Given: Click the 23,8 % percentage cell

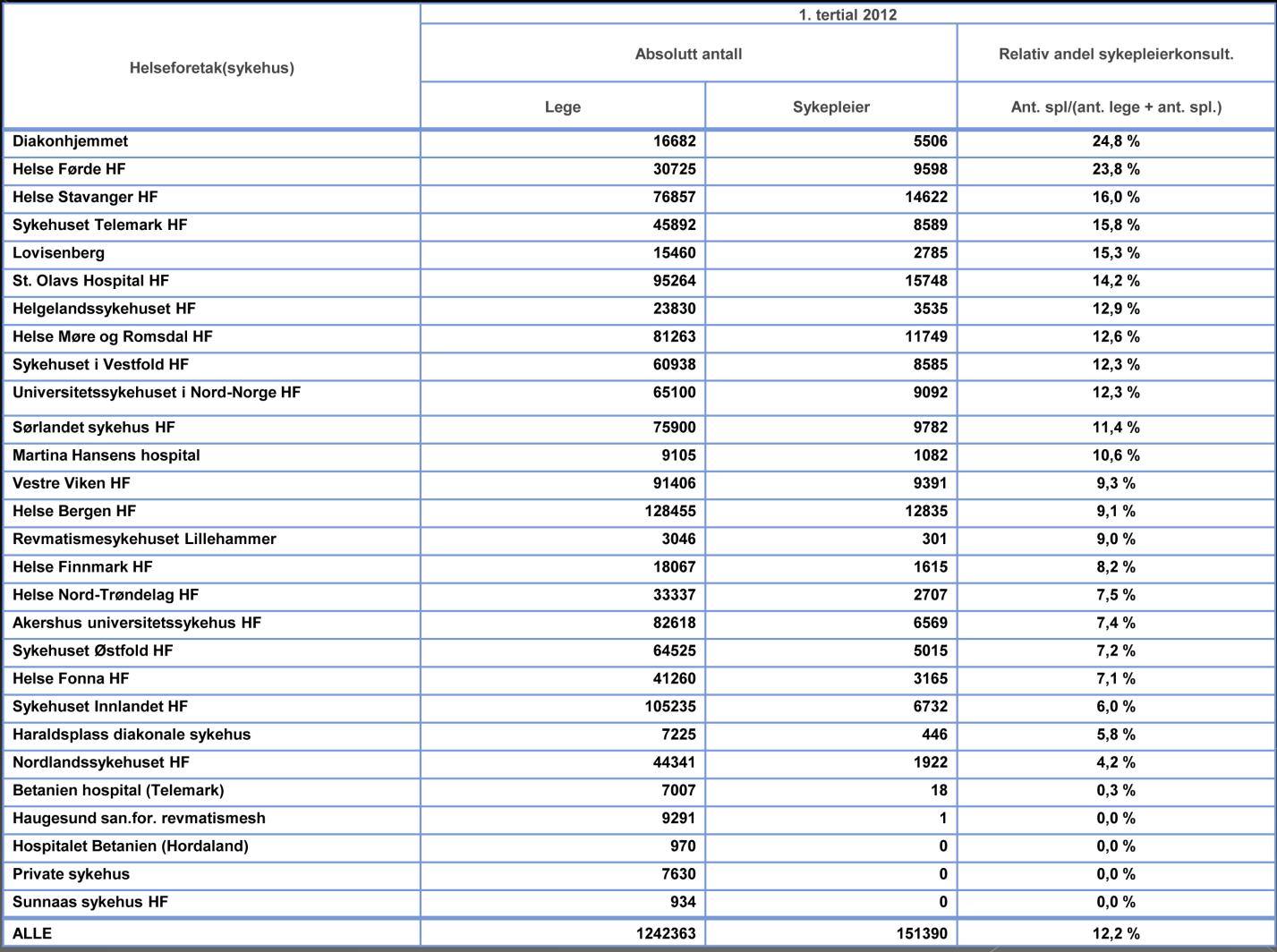Looking at the screenshot, I should coord(1116,169).
